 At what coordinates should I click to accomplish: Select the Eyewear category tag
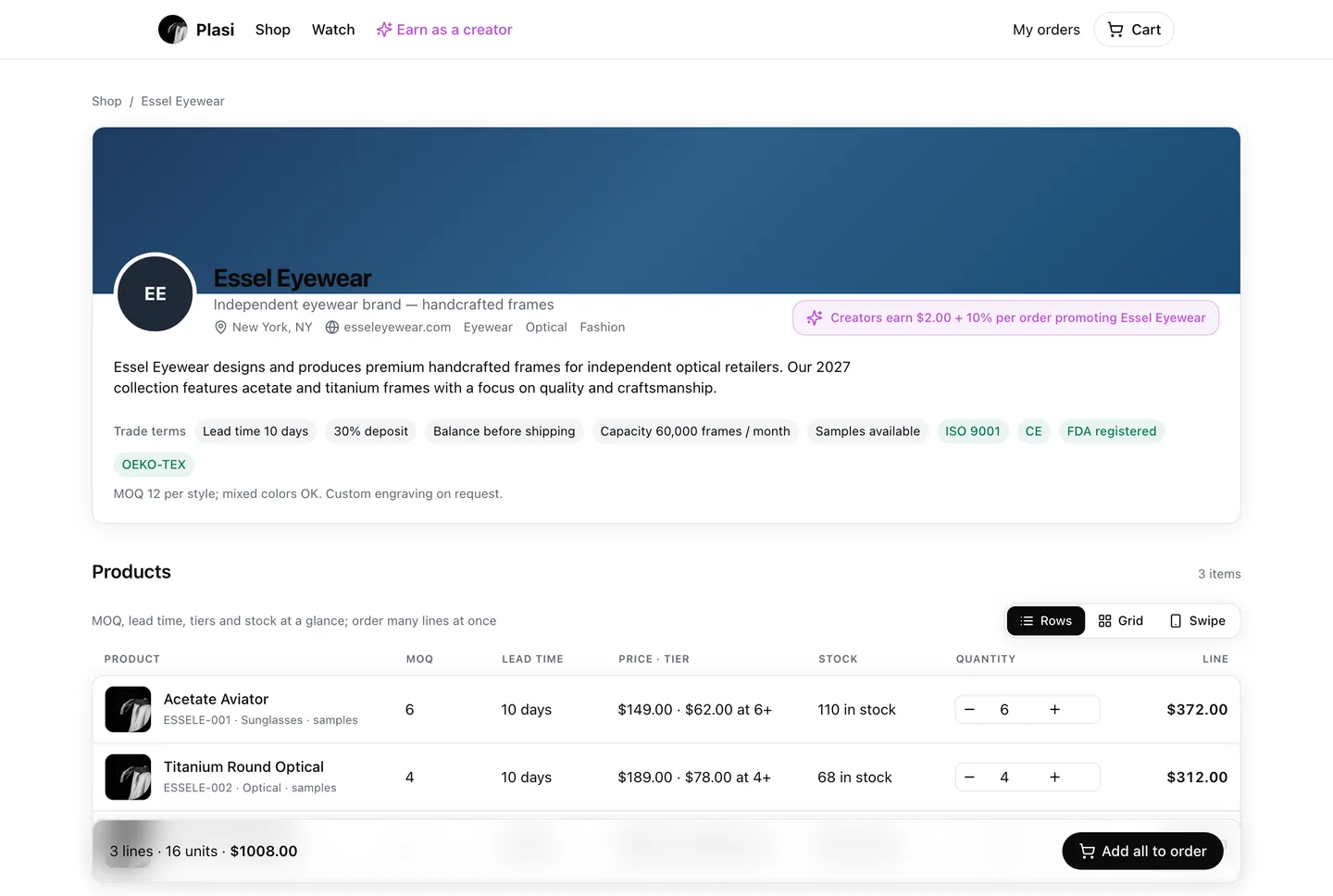coord(488,327)
